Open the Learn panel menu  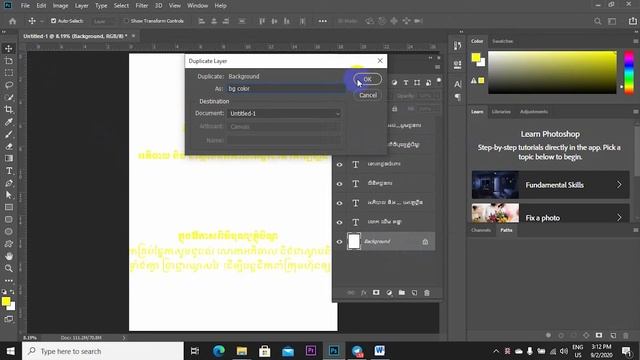636,111
